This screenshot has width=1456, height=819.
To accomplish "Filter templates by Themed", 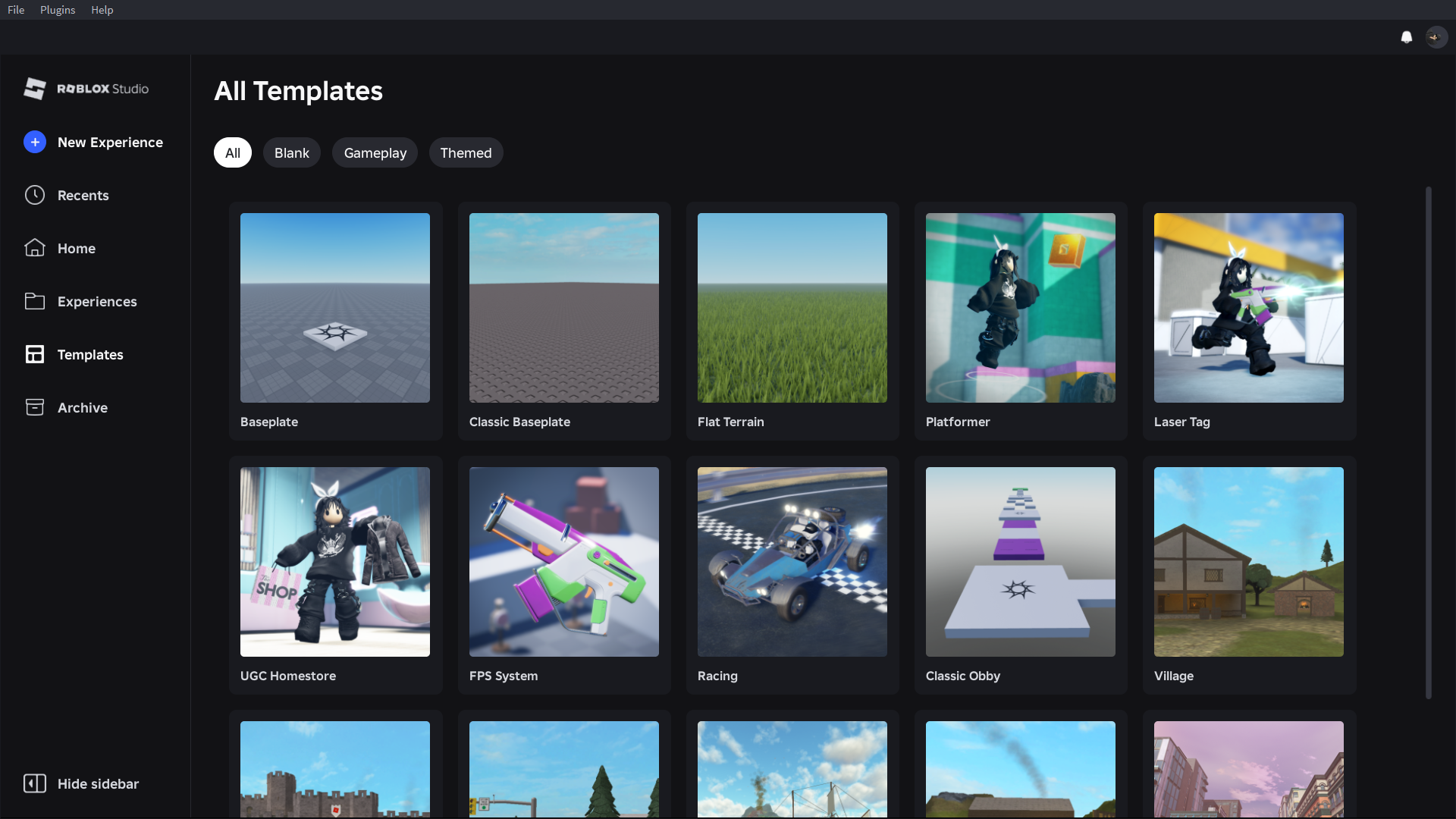I will 466,152.
